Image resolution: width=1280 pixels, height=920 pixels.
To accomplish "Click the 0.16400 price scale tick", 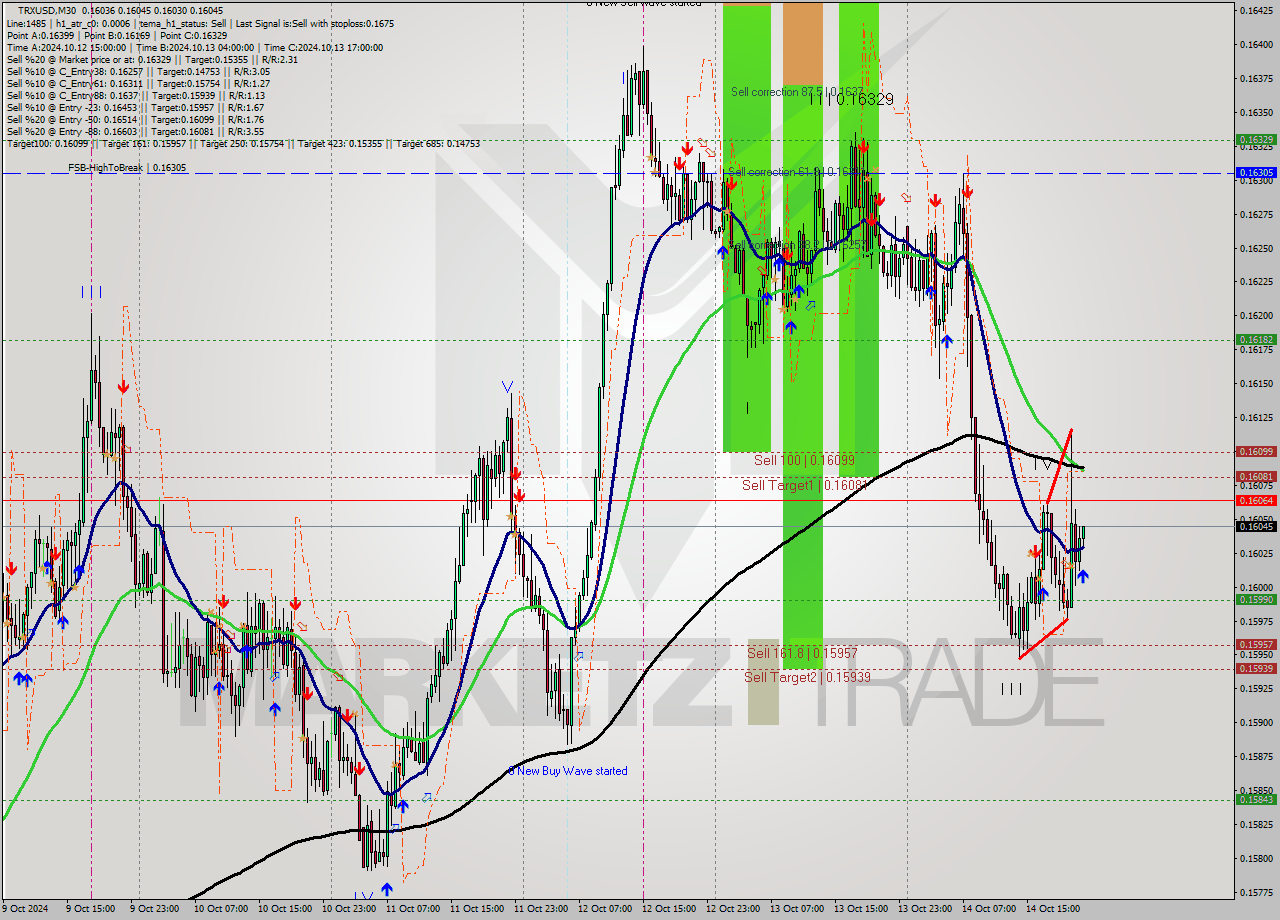I will tap(1256, 44).
